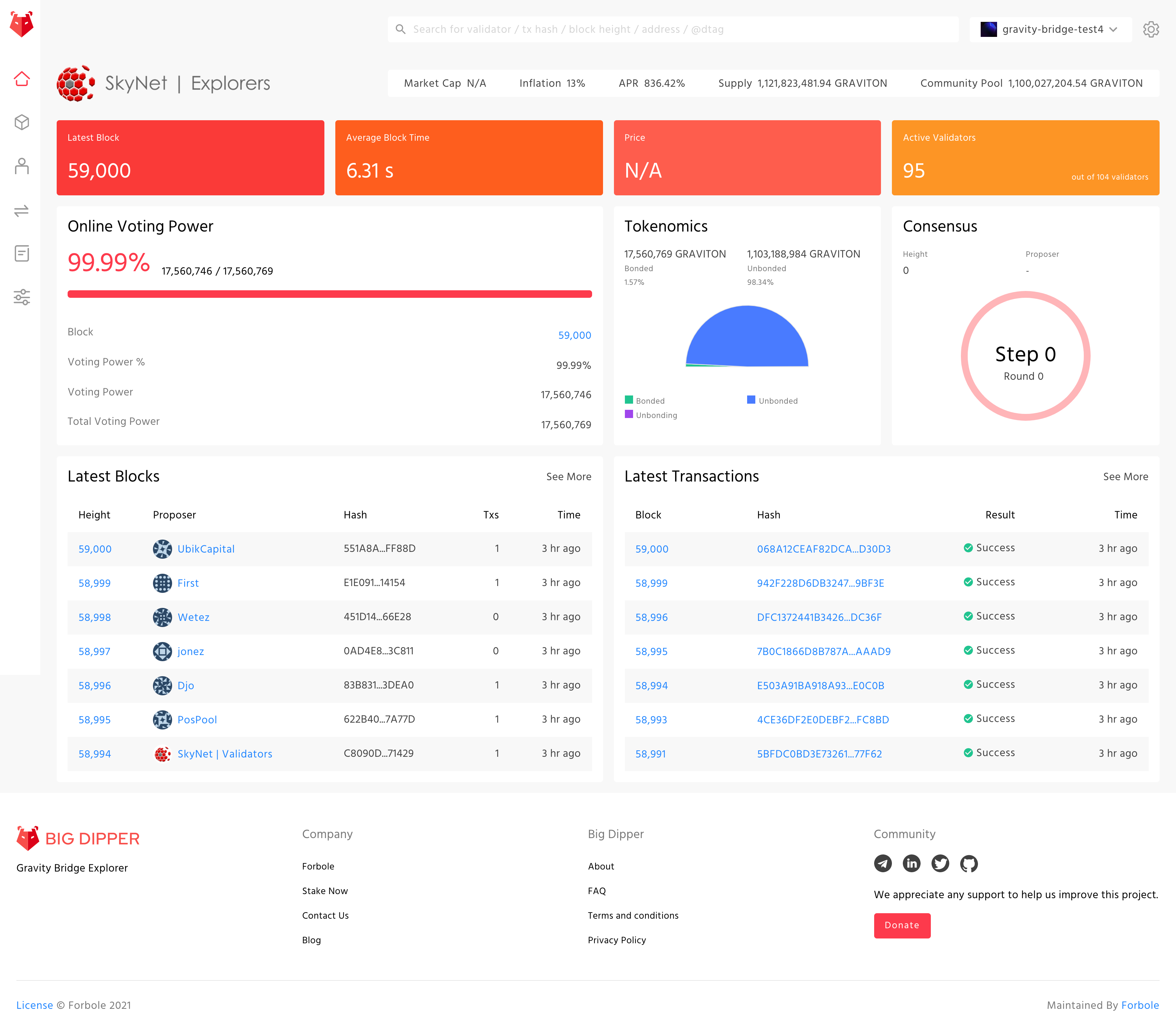Open the Twitter community icon

[940, 863]
